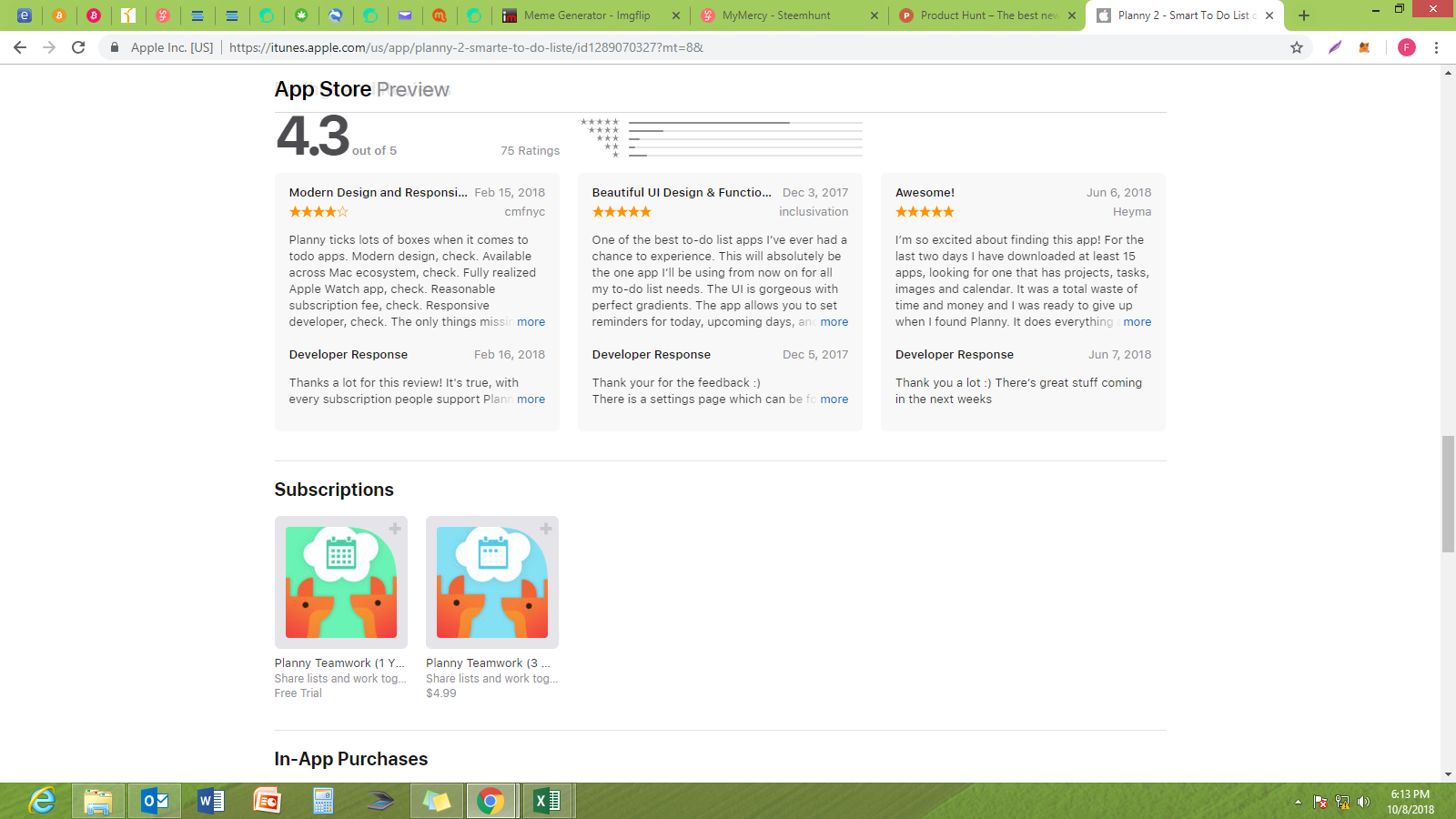Click the MetaMask fox extension icon

1364,47
